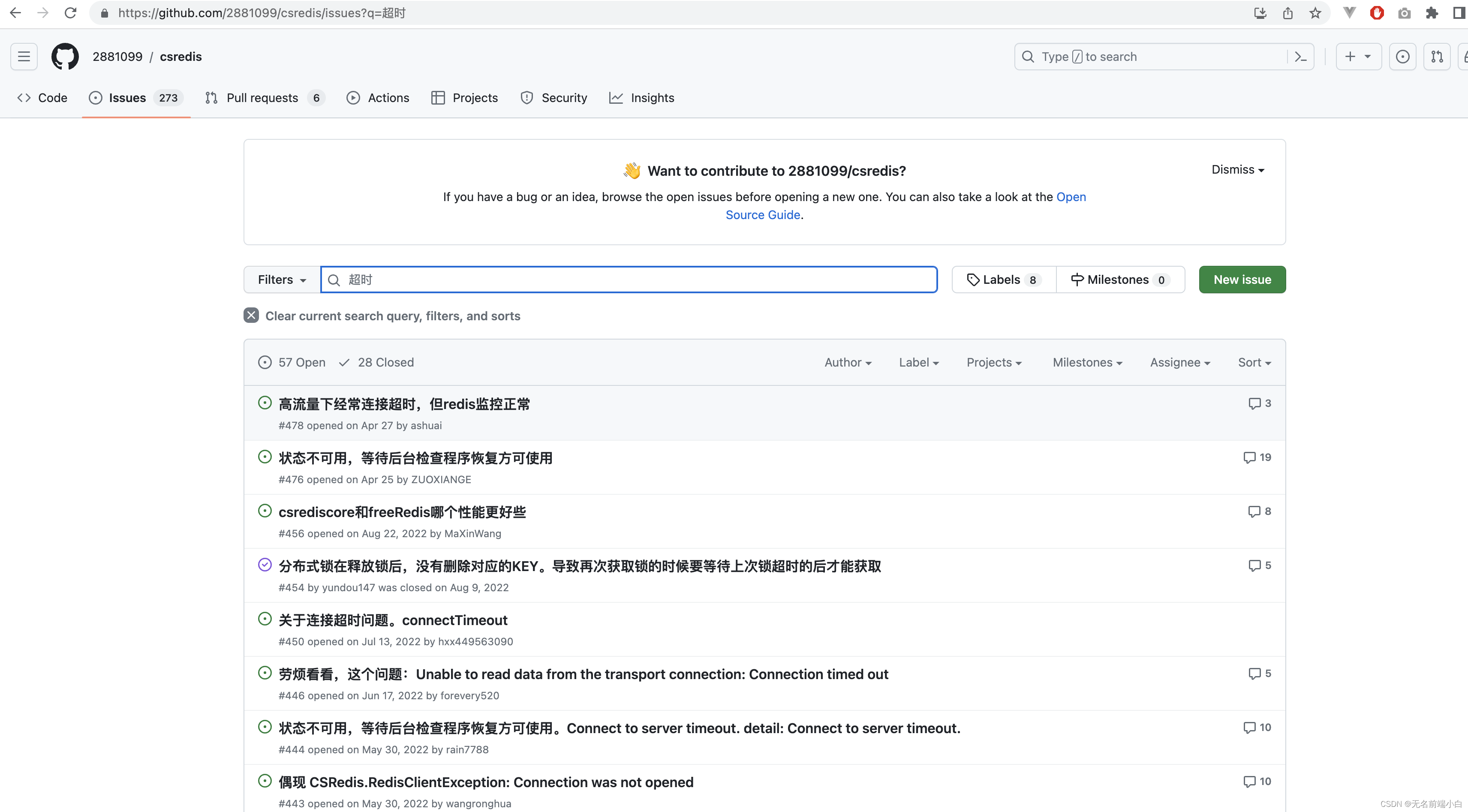Click the GitHub octocat logo
This screenshot has height=812, width=1468.
[65, 57]
